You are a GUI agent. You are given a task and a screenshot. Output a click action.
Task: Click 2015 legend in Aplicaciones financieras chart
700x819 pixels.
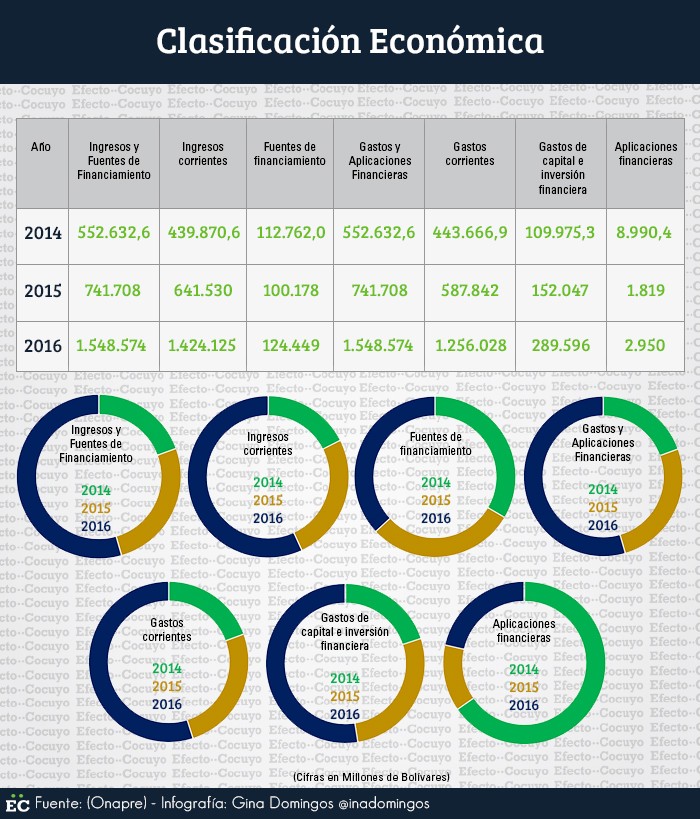[524, 687]
